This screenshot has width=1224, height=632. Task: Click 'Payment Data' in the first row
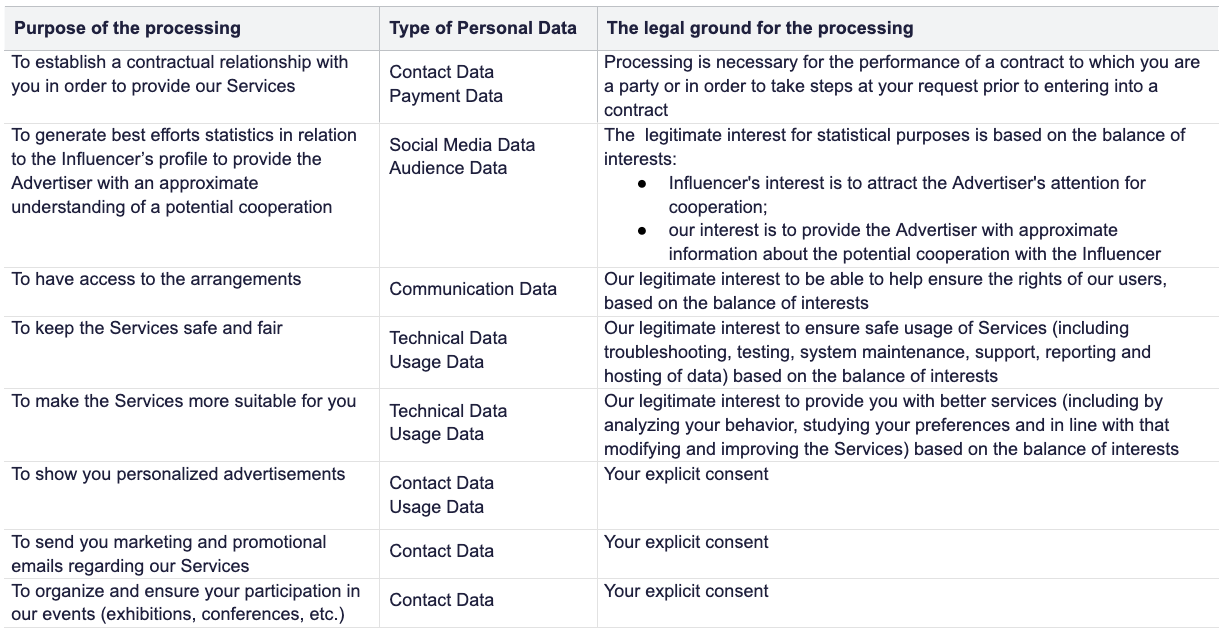pyautogui.click(x=446, y=96)
